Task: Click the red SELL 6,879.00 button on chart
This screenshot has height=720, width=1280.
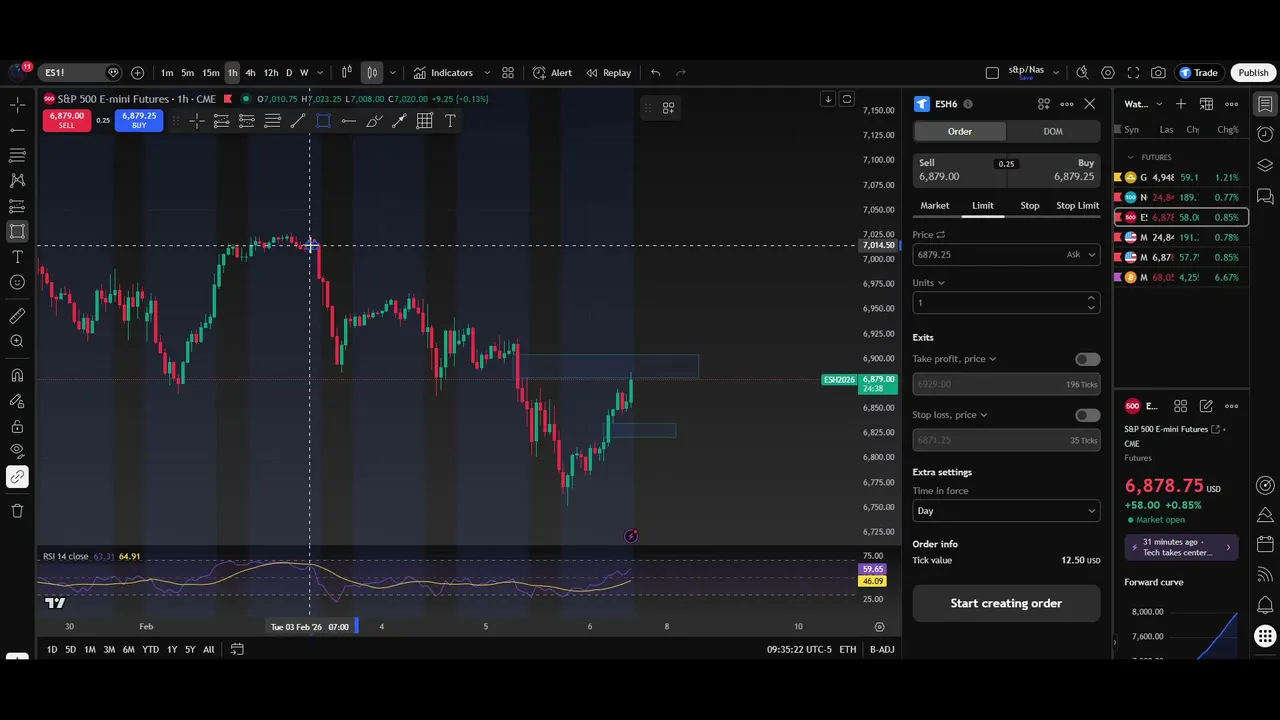Action: [67, 120]
